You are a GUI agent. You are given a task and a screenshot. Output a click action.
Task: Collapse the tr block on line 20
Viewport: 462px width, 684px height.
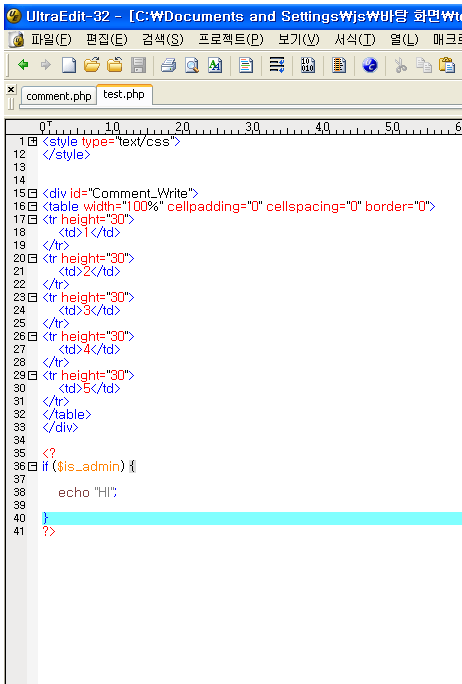[x=32, y=258]
